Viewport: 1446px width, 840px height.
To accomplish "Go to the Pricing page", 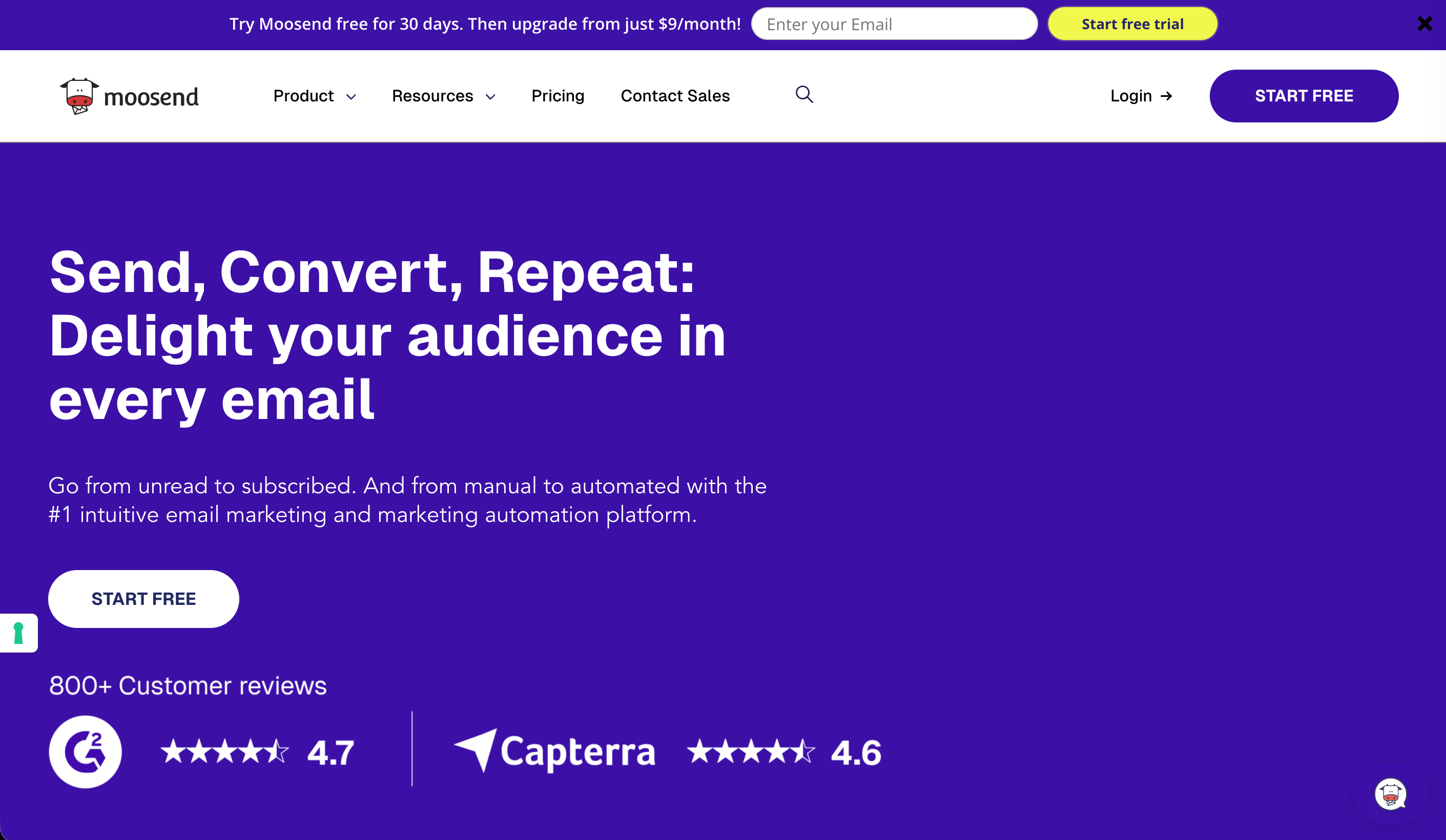I will (x=557, y=96).
